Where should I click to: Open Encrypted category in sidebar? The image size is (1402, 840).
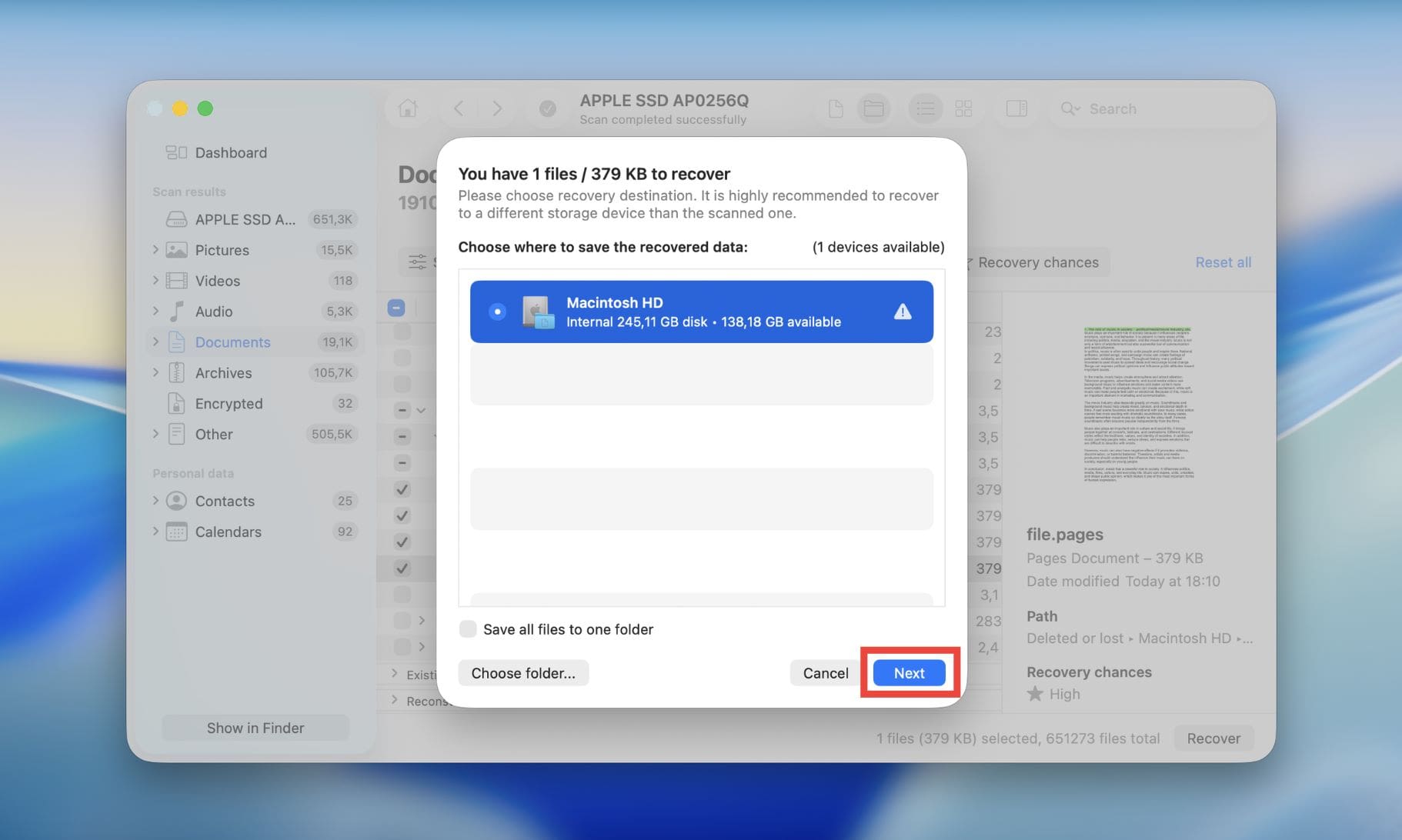click(x=254, y=403)
